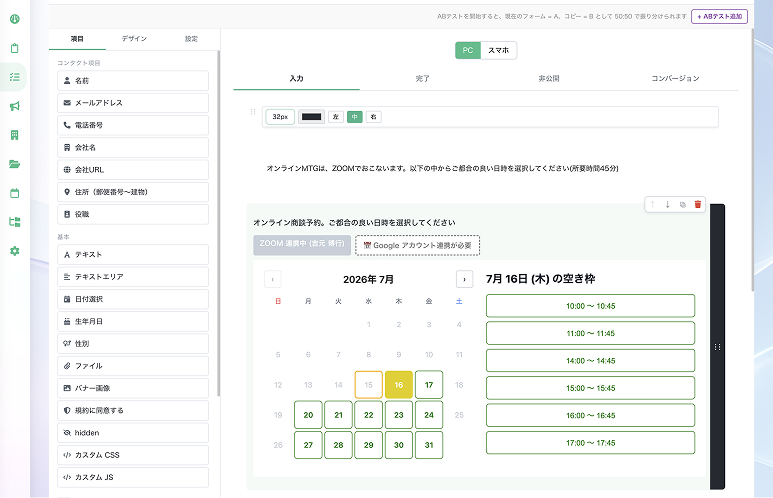Switch to the 入力 tab
Viewport: 773px width, 498px height.
[x=296, y=78]
